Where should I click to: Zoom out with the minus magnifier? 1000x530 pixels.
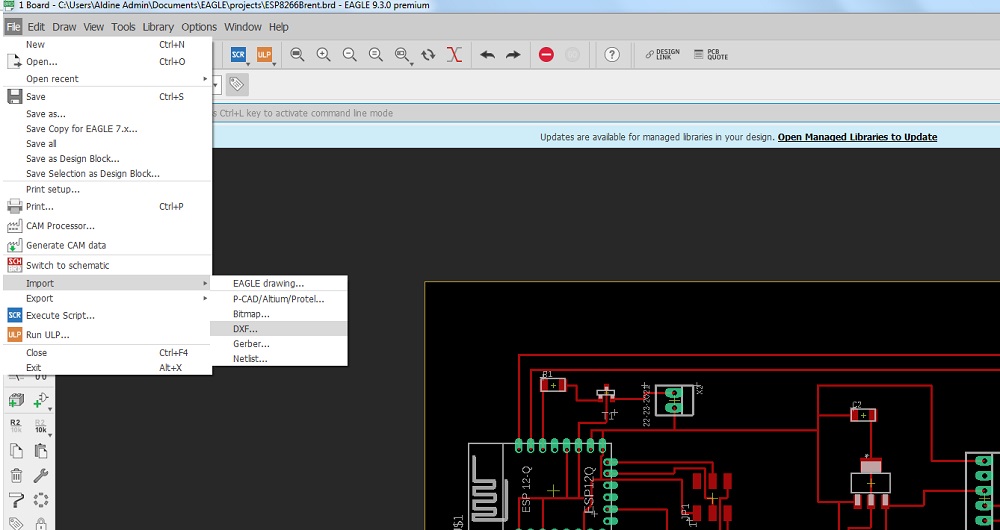[349, 55]
